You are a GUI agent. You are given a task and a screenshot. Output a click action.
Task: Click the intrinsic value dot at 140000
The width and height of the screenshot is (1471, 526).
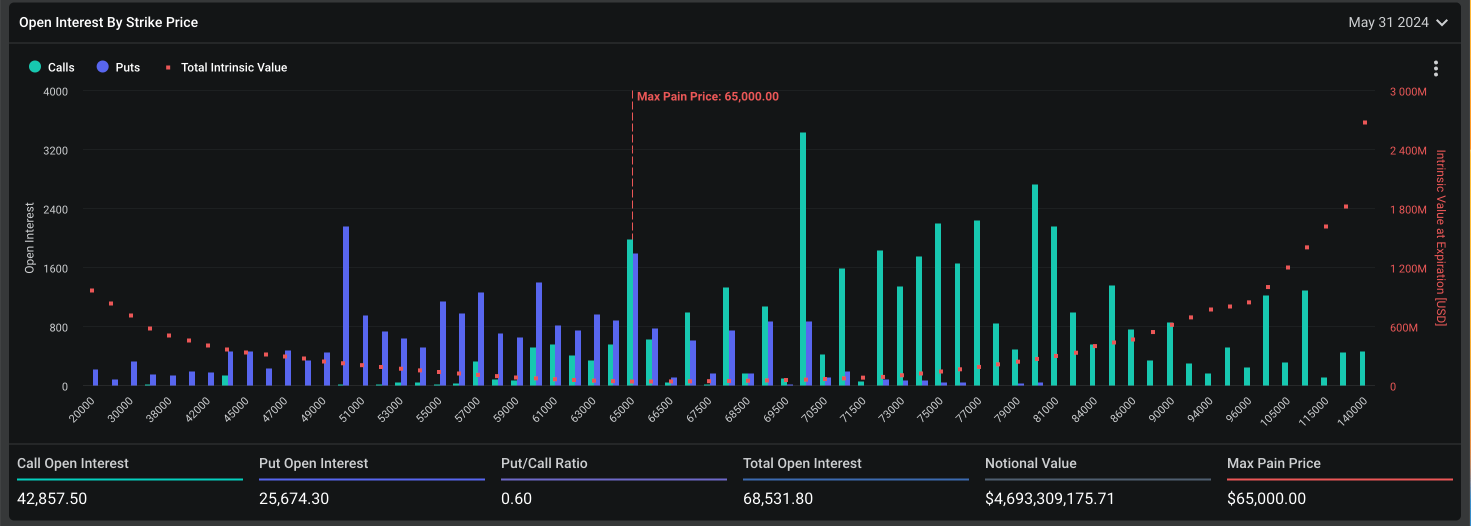click(1365, 123)
